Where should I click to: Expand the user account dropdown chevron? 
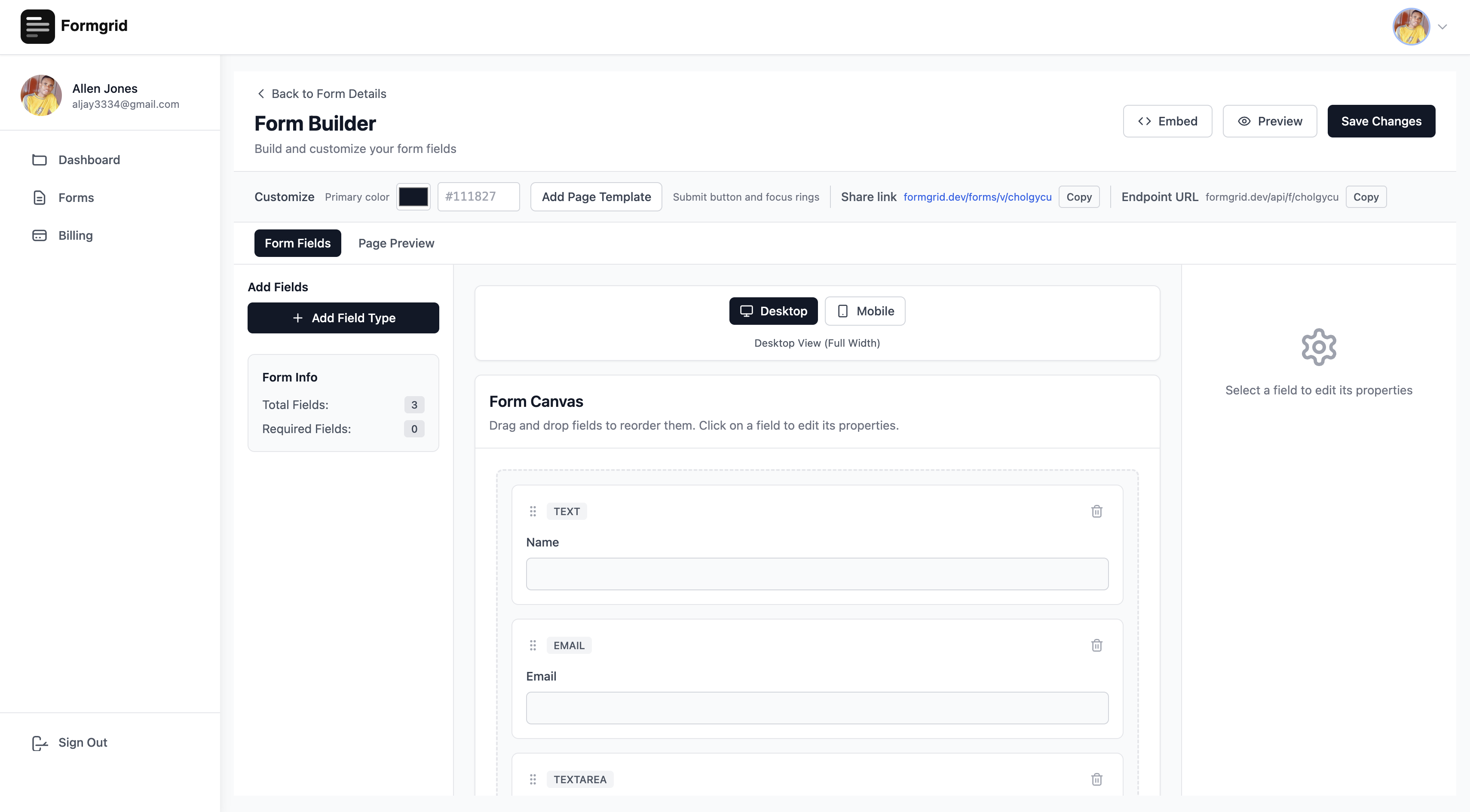(1442, 27)
